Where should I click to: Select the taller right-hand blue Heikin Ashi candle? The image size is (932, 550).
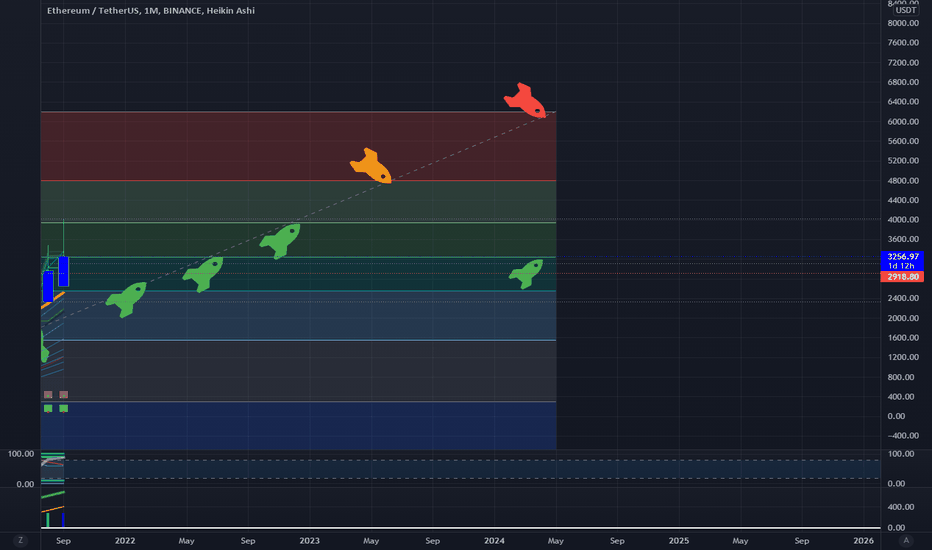click(x=64, y=271)
